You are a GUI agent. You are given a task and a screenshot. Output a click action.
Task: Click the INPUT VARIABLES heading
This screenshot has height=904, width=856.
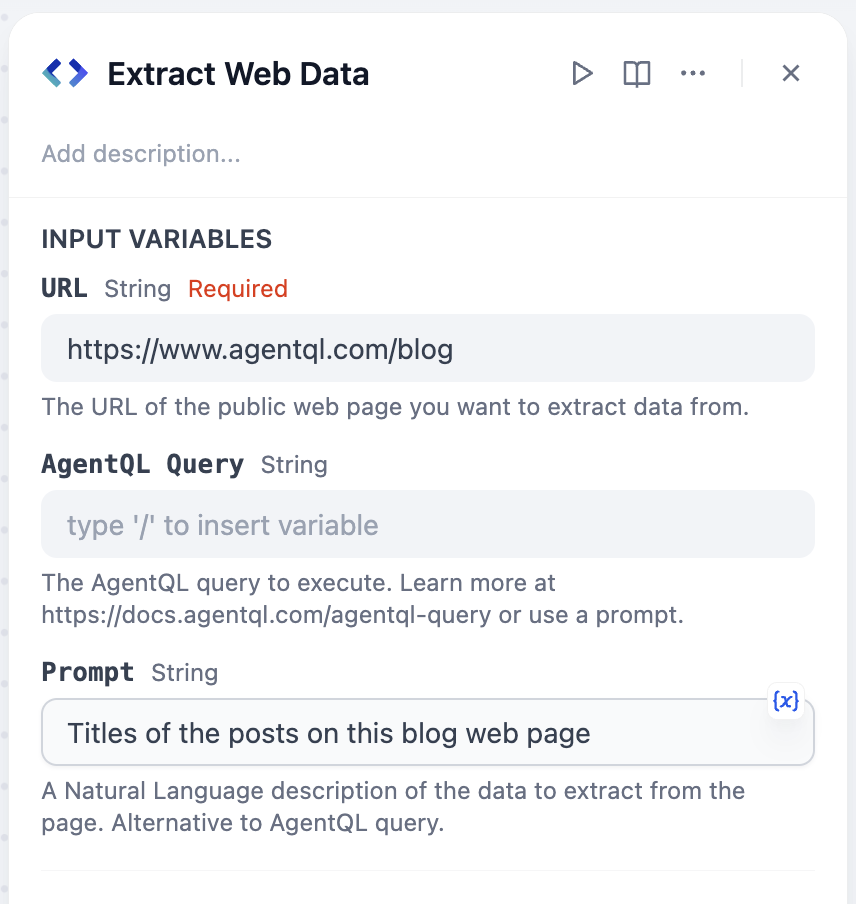[x=157, y=239]
